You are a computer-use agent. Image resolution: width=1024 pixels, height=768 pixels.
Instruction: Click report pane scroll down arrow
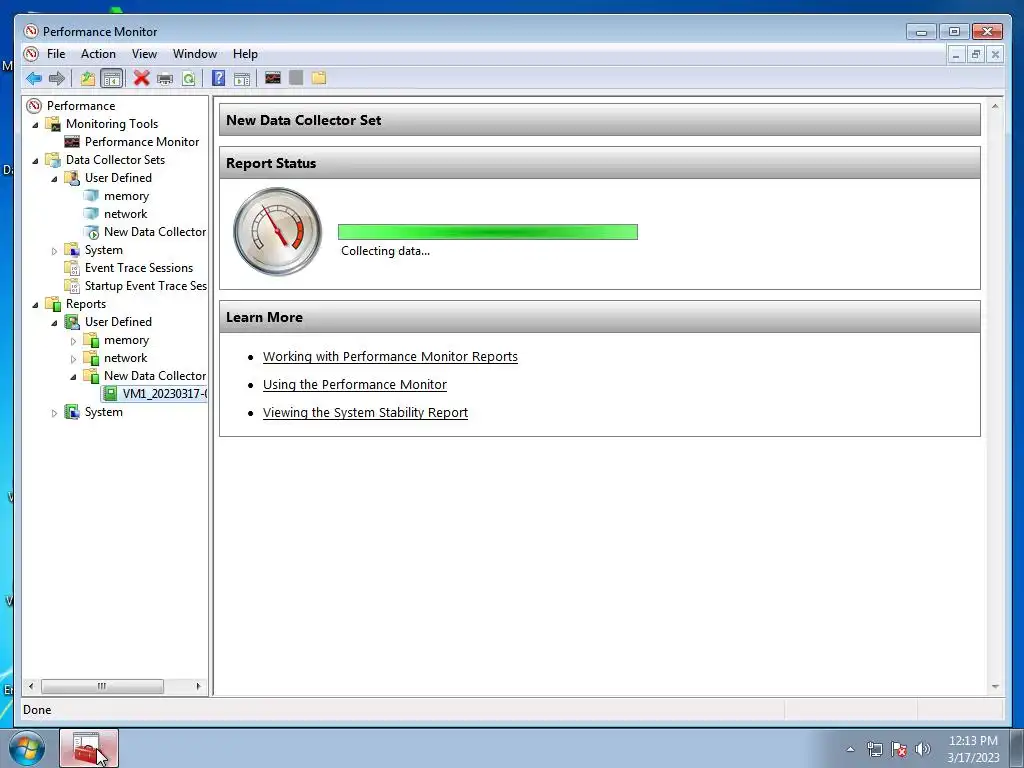point(995,686)
